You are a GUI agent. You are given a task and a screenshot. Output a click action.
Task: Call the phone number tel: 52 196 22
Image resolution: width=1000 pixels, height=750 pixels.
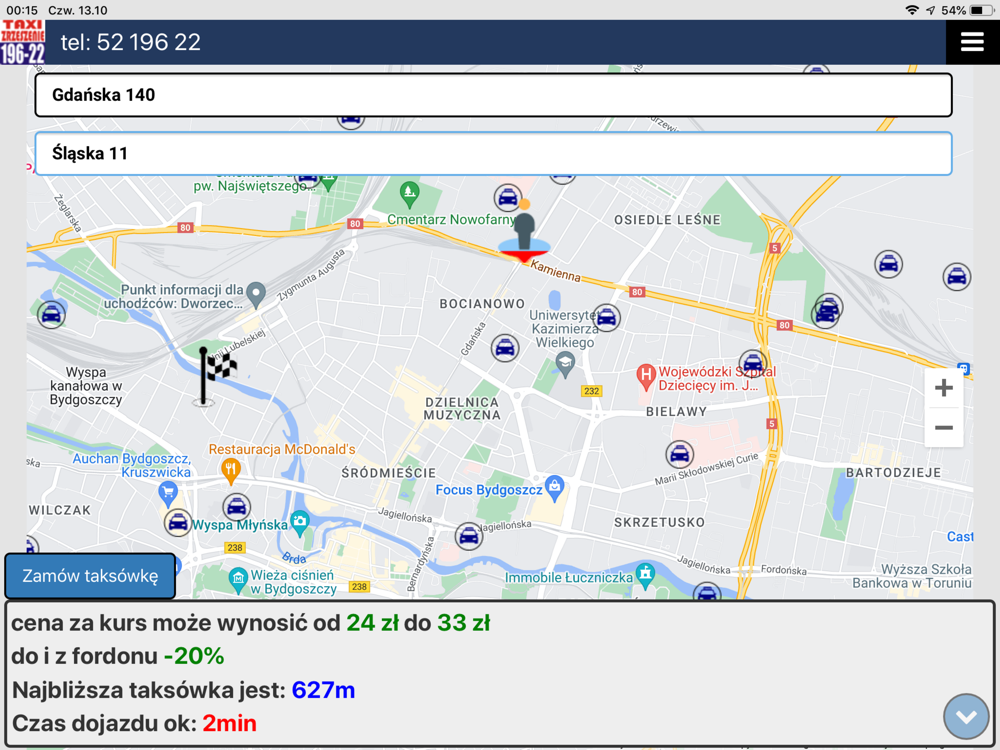[131, 42]
